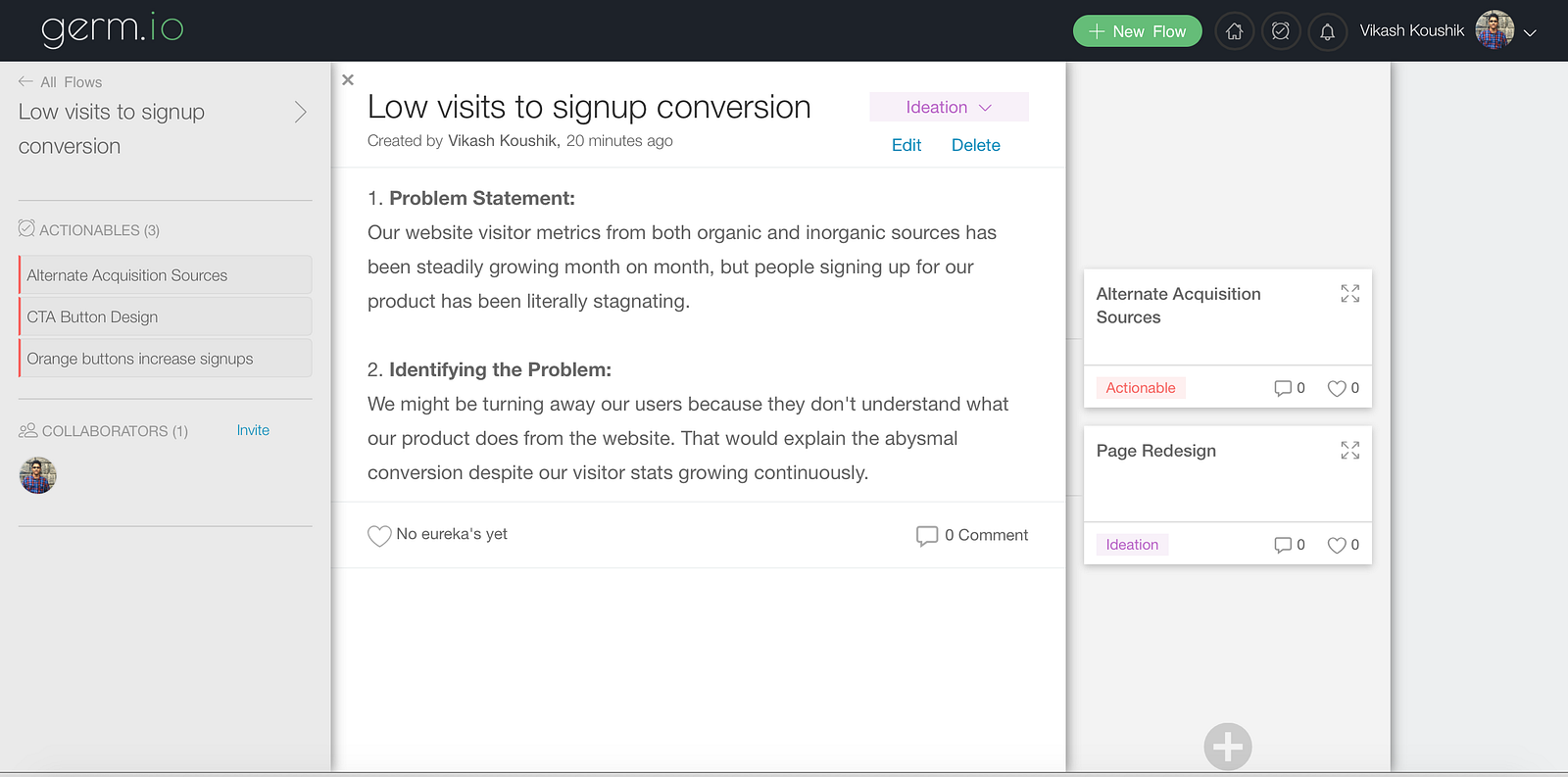Click the Delete link

click(975, 145)
